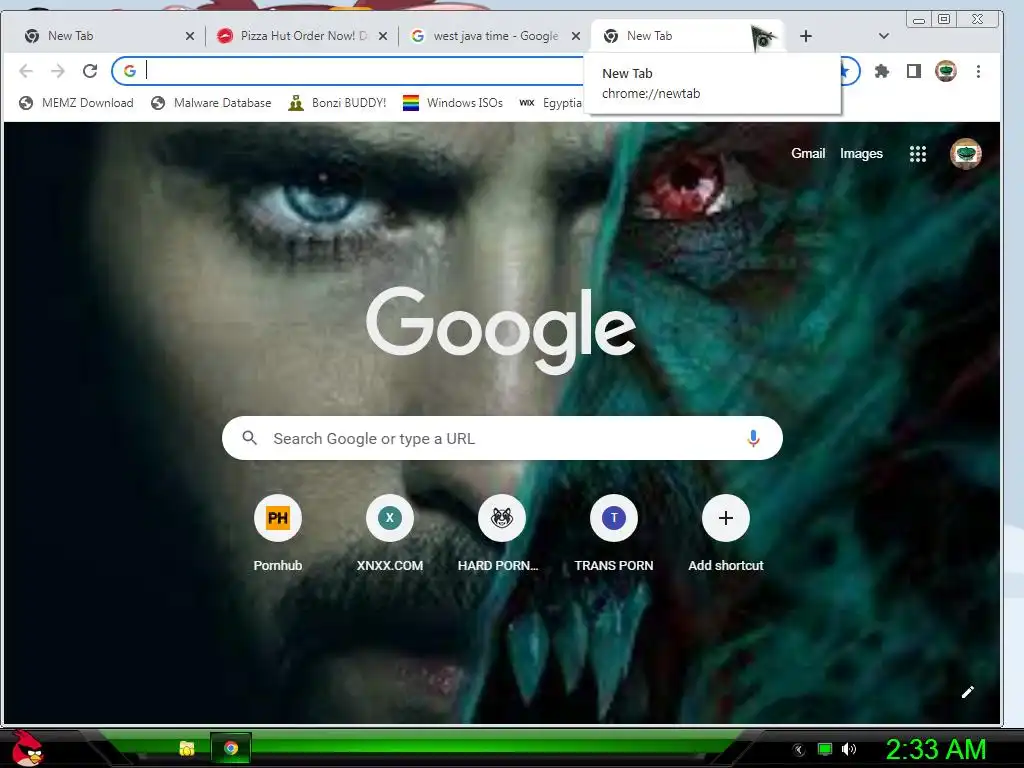Expand the tab search chevron

(x=884, y=36)
